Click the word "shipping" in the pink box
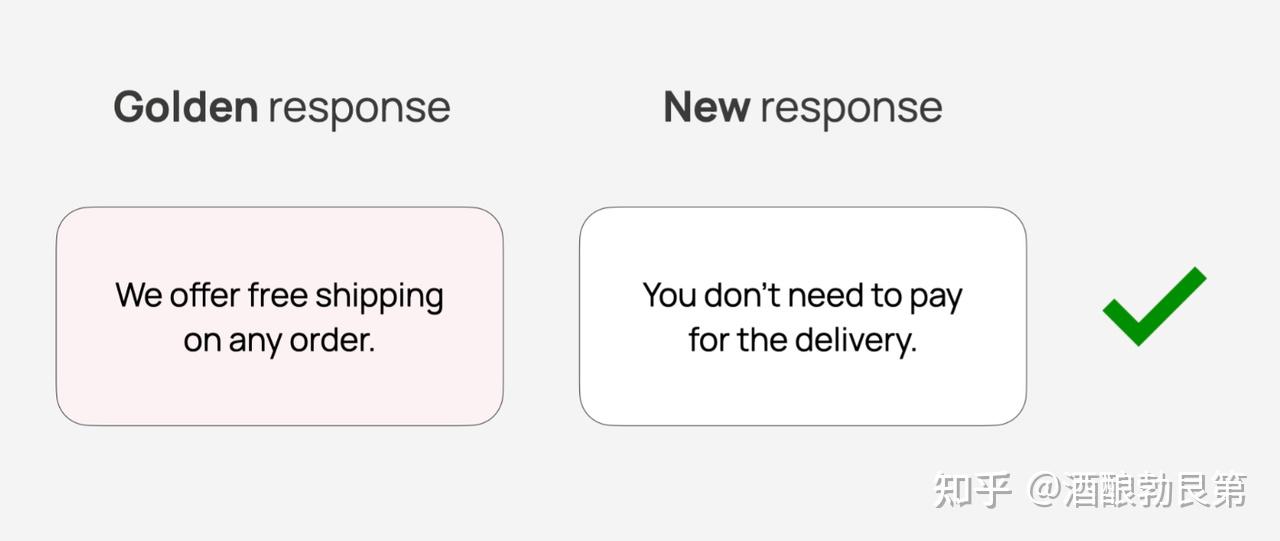The height and width of the screenshot is (541, 1280). click(x=380, y=298)
